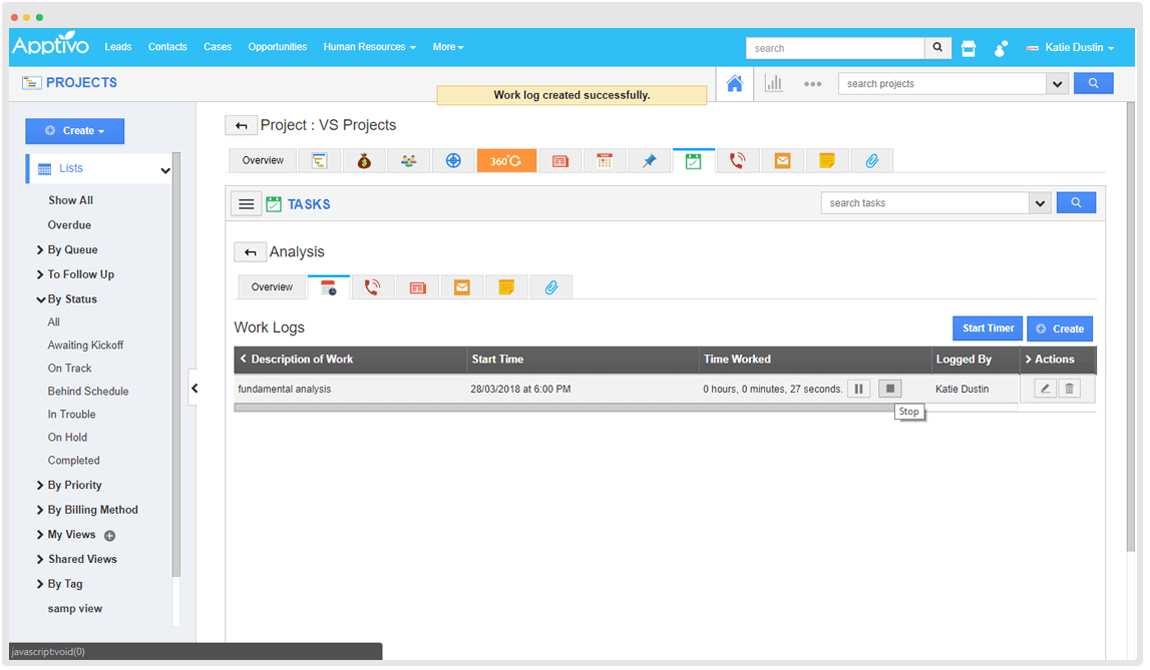
Task: Open the project home icon
Action: tap(734, 84)
